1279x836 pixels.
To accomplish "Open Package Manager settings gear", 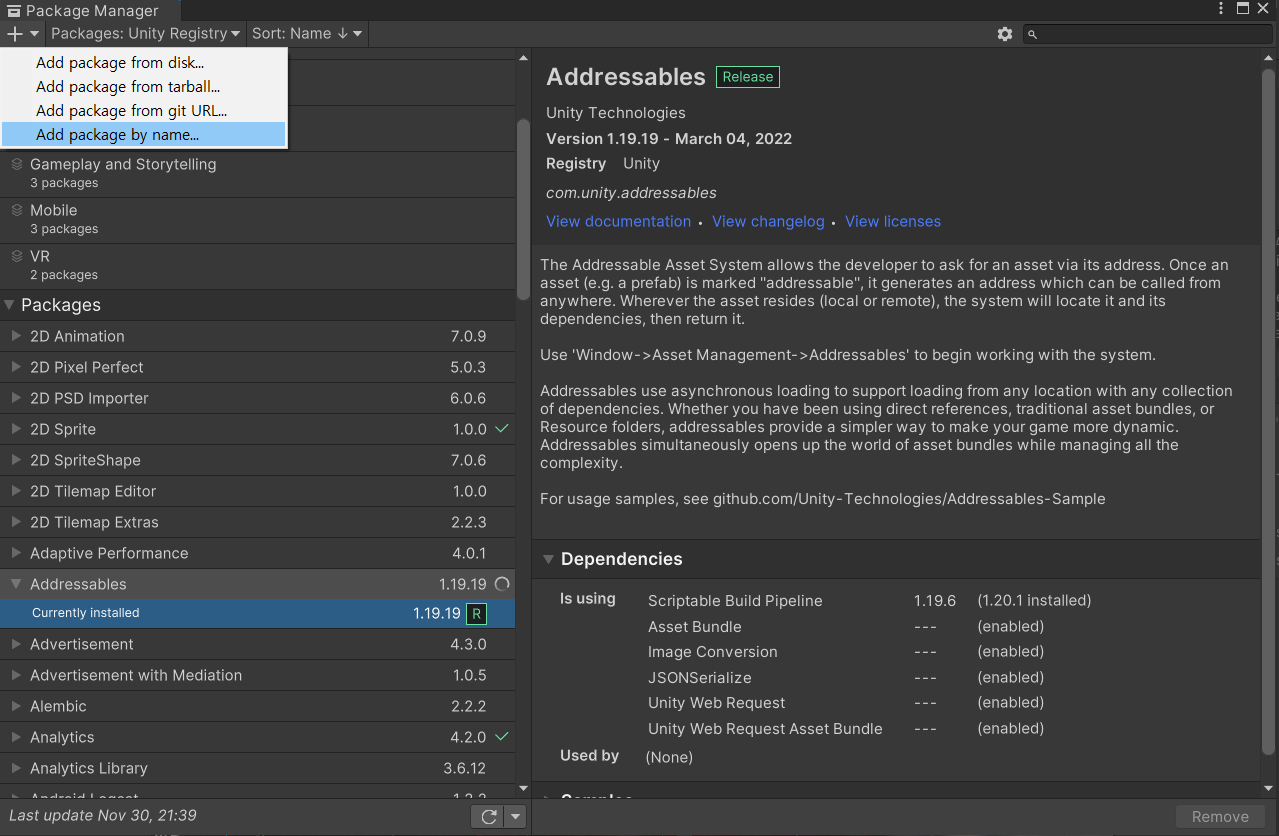I will pyautogui.click(x=1005, y=34).
